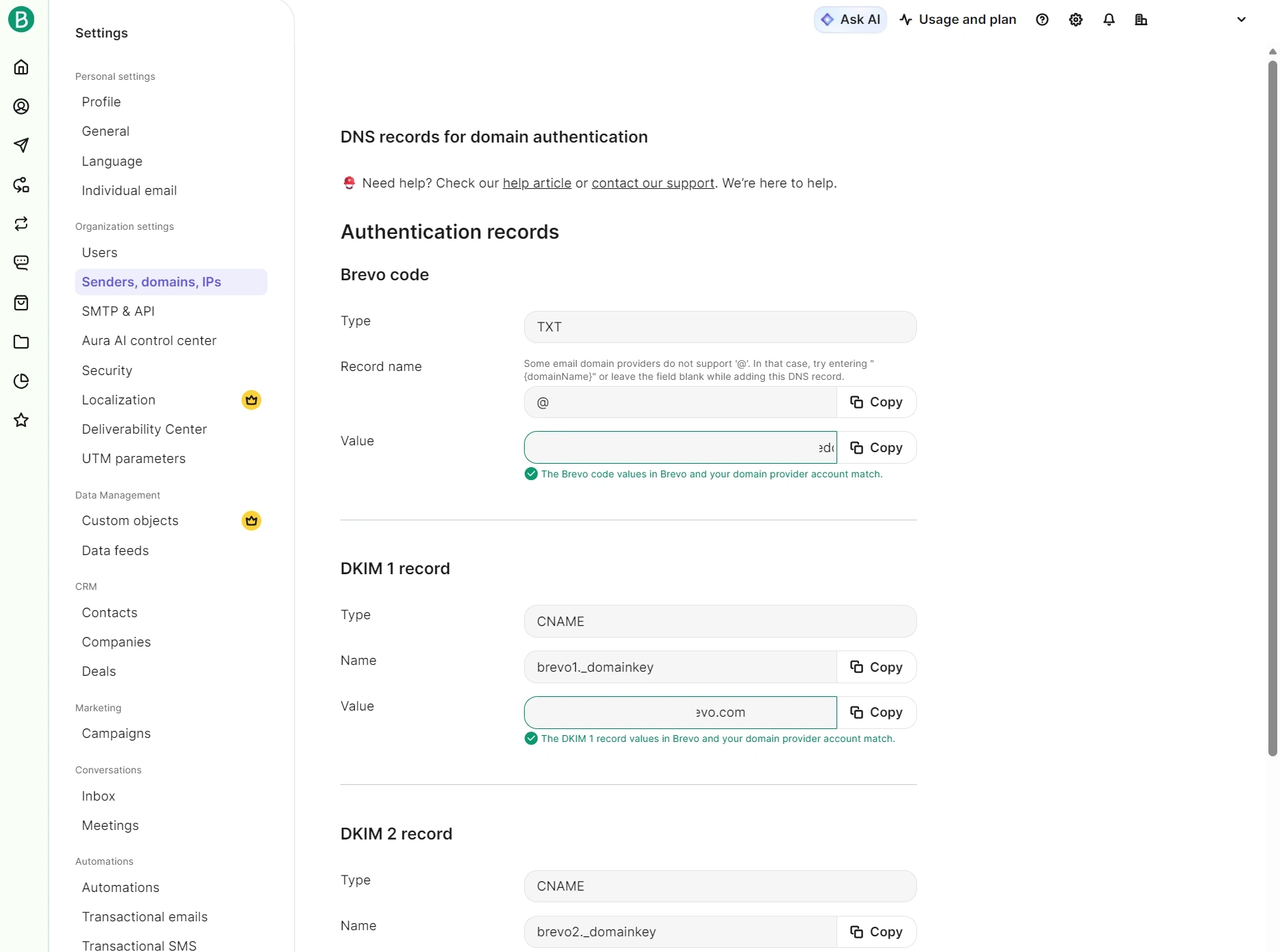
Task: Open Individual email settings
Action: click(129, 190)
